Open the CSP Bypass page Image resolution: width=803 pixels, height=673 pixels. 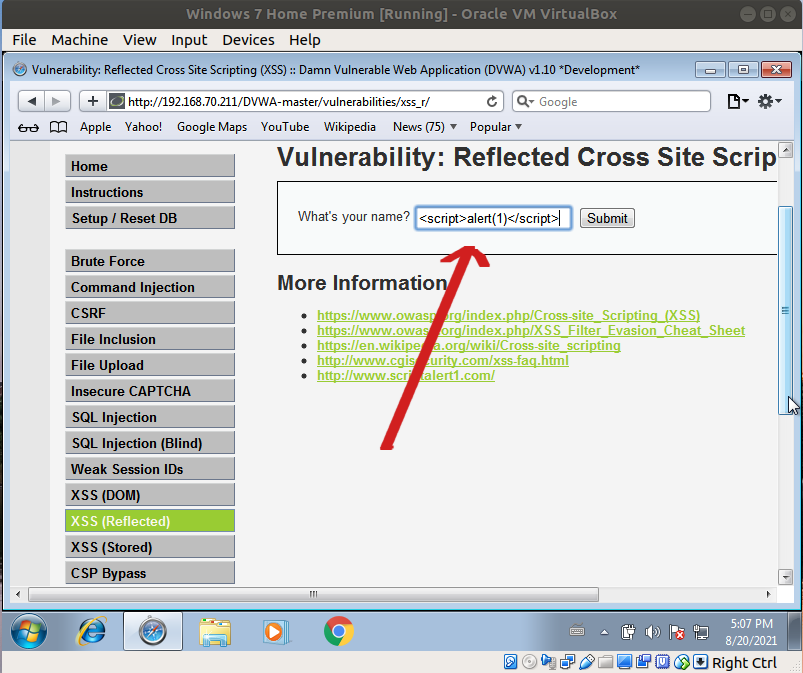point(150,573)
